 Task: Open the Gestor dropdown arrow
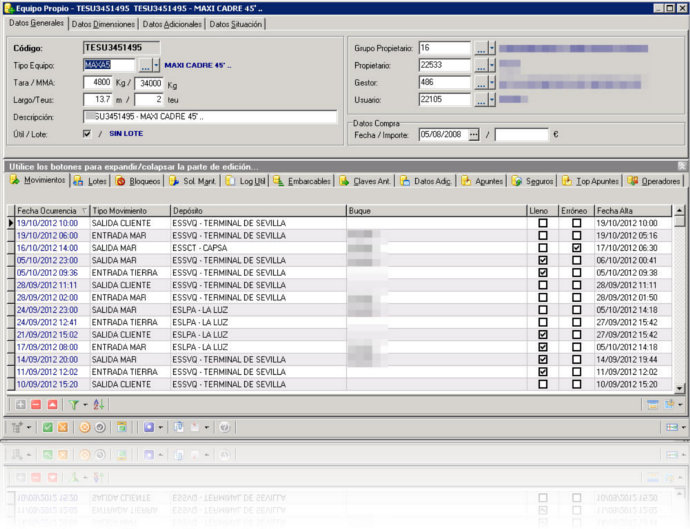click(x=492, y=83)
